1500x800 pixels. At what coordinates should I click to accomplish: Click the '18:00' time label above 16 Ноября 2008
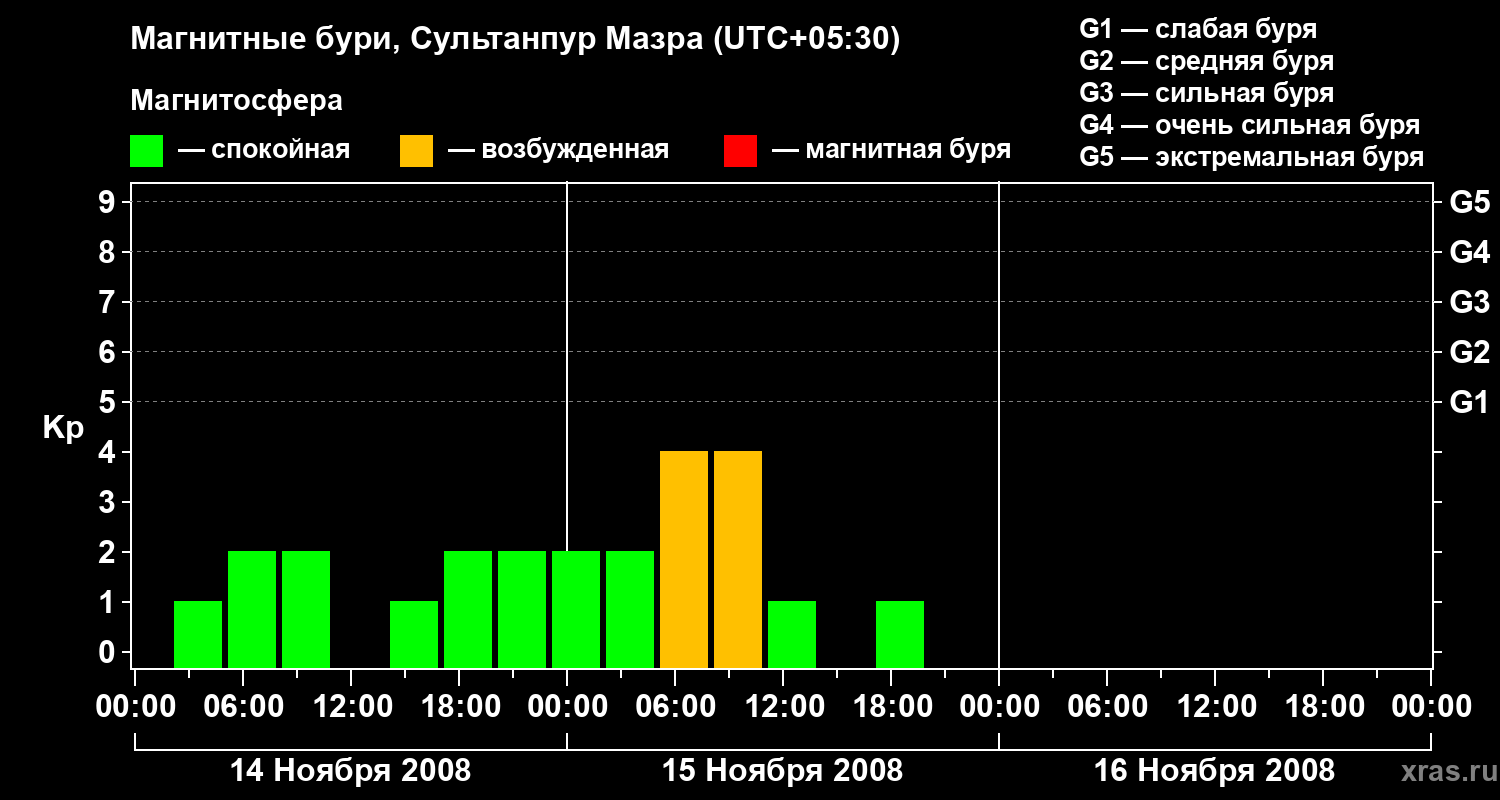(x=1323, y=706)
